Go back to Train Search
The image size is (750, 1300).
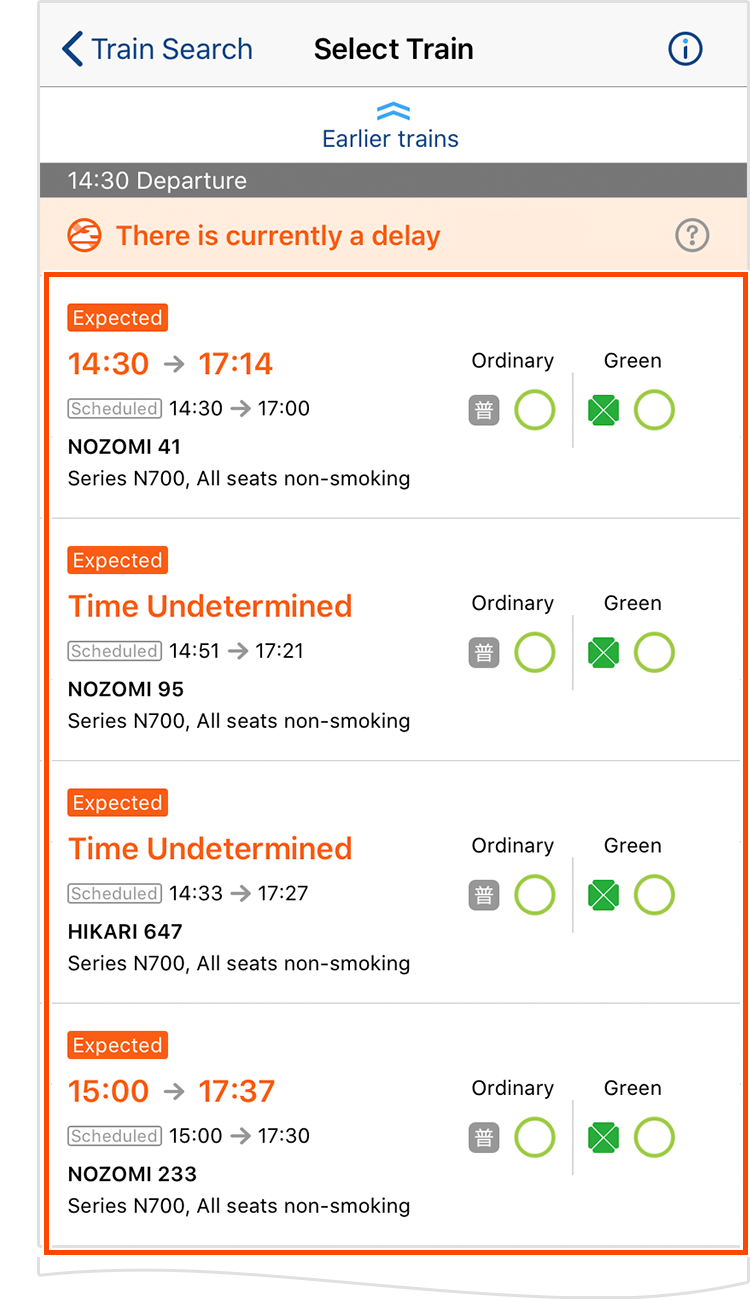pyautogui.click(x=171, y=49)
